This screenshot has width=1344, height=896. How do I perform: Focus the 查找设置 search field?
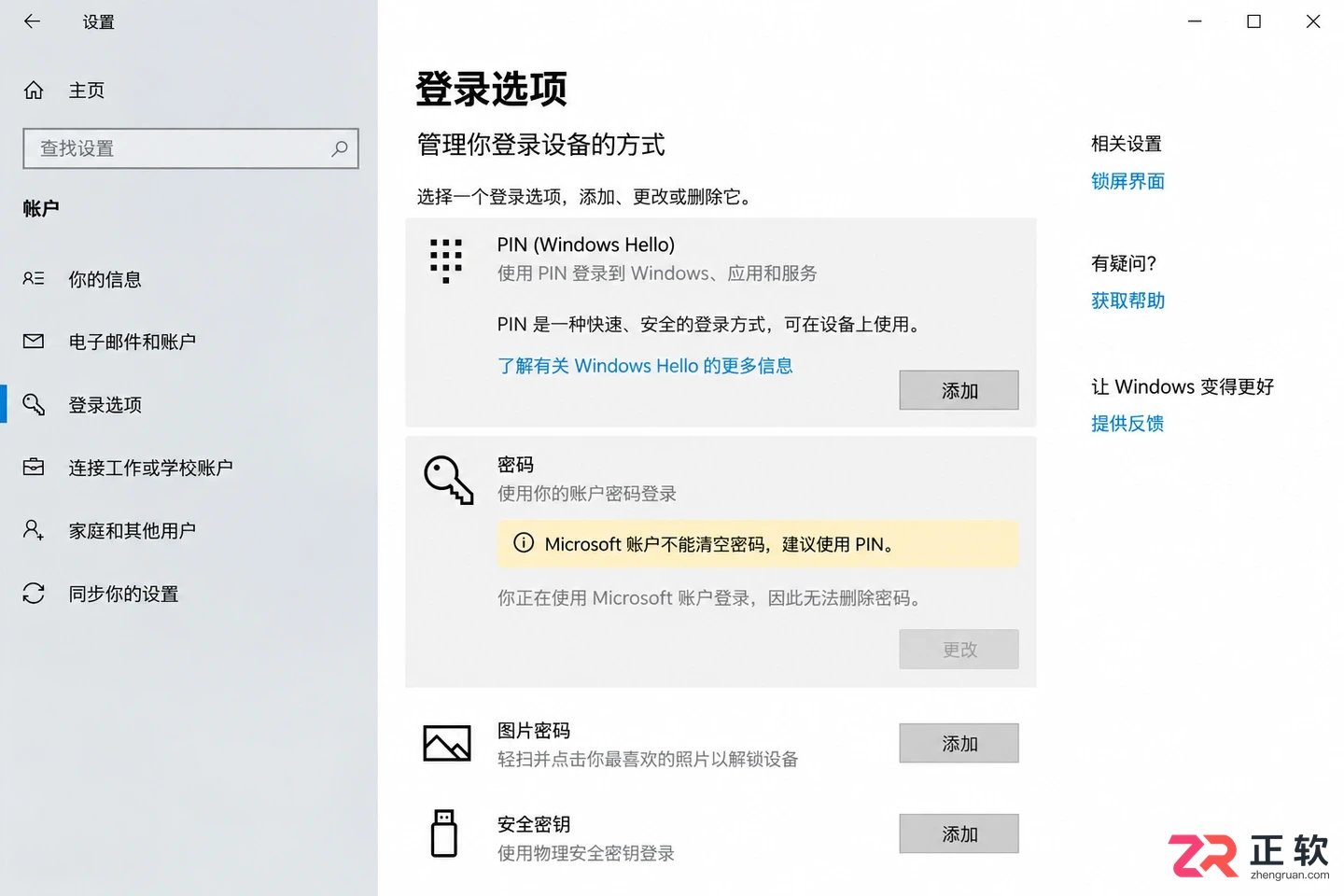[x=190, y=148]
